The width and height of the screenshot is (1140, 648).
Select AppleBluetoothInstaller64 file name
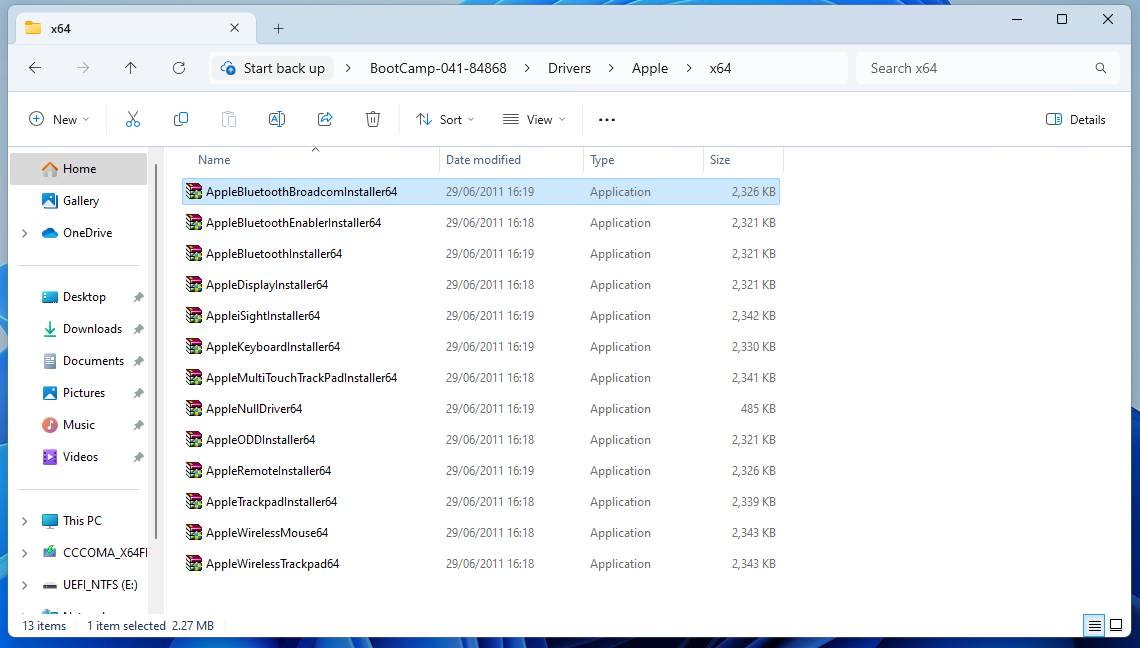click(x=273, y=254)
